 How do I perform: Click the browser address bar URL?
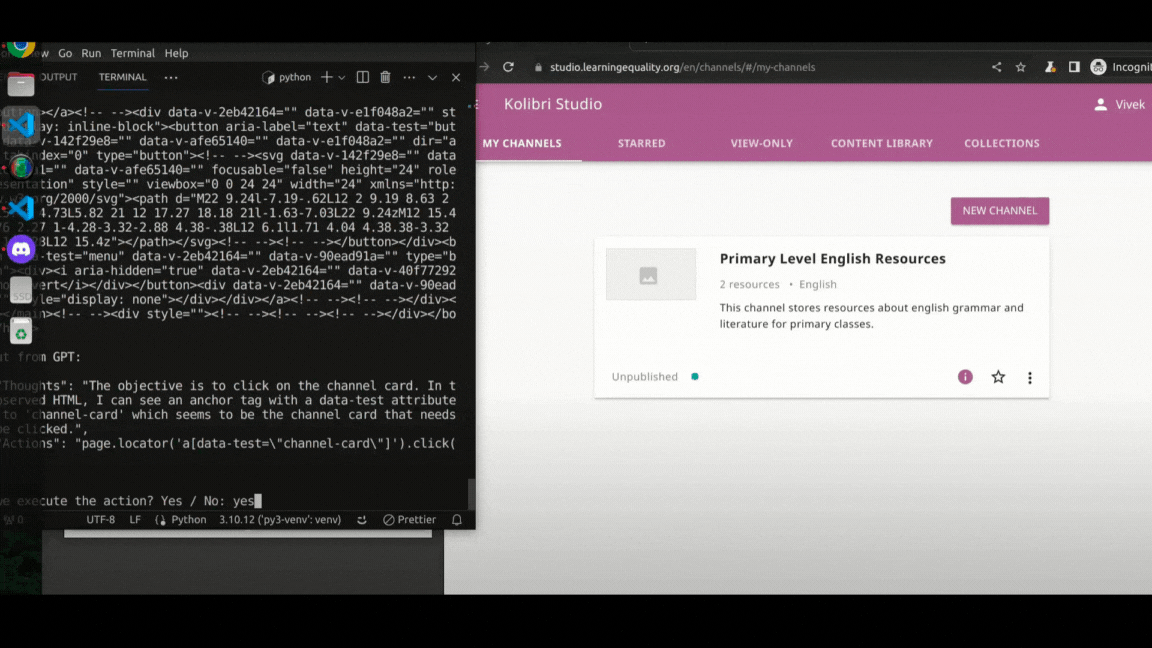pos(682,67)
